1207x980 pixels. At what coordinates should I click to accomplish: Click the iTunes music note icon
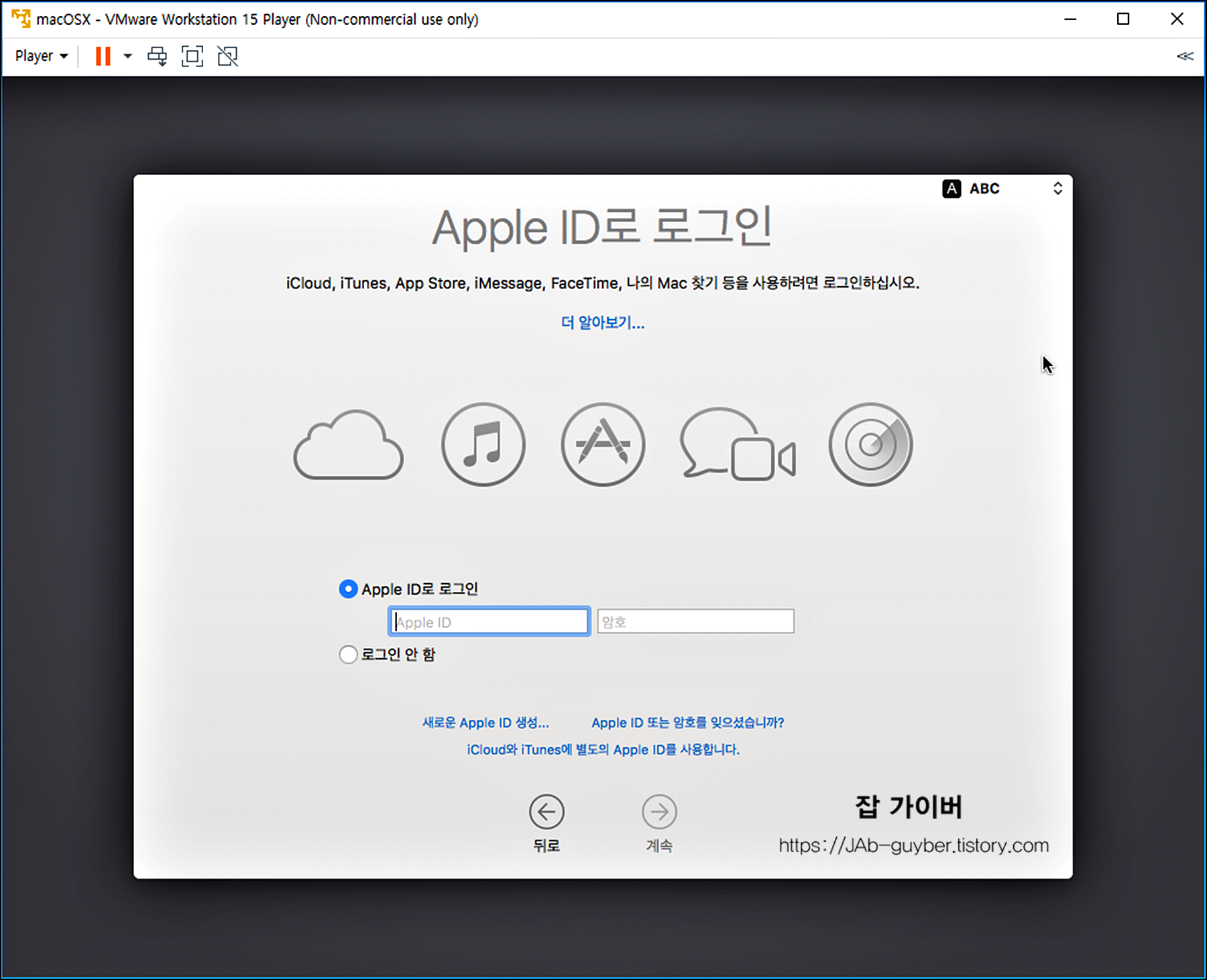483,444
